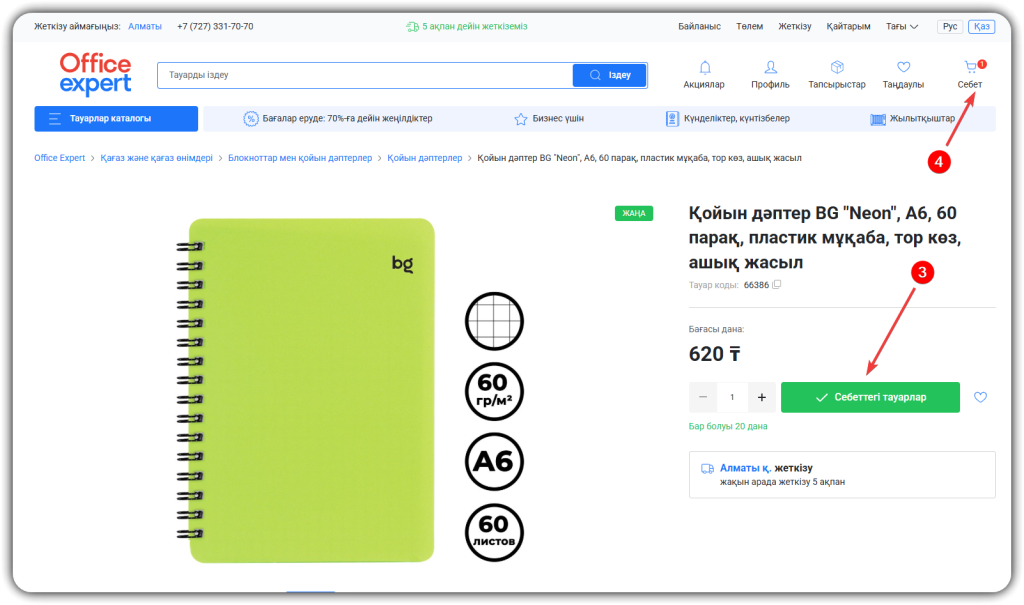Click the Алматы delivery truck icon
The image size is (1024, 605).
(x=707, y=468)
